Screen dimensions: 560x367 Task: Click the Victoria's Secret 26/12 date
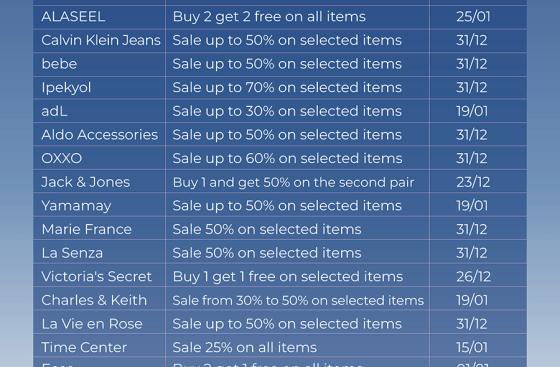pyautogui.click(x=473, y=276)
